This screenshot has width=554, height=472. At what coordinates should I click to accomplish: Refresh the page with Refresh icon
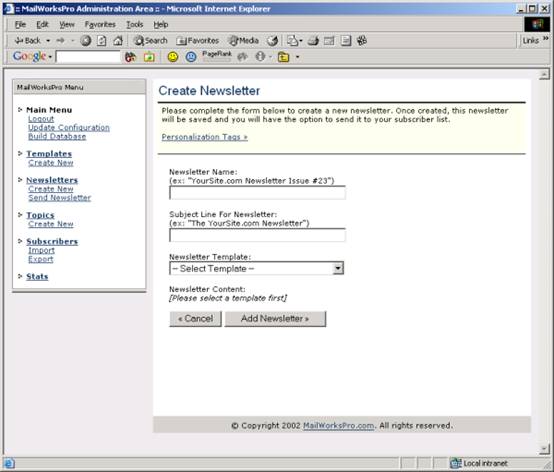[x=102, y=41]
